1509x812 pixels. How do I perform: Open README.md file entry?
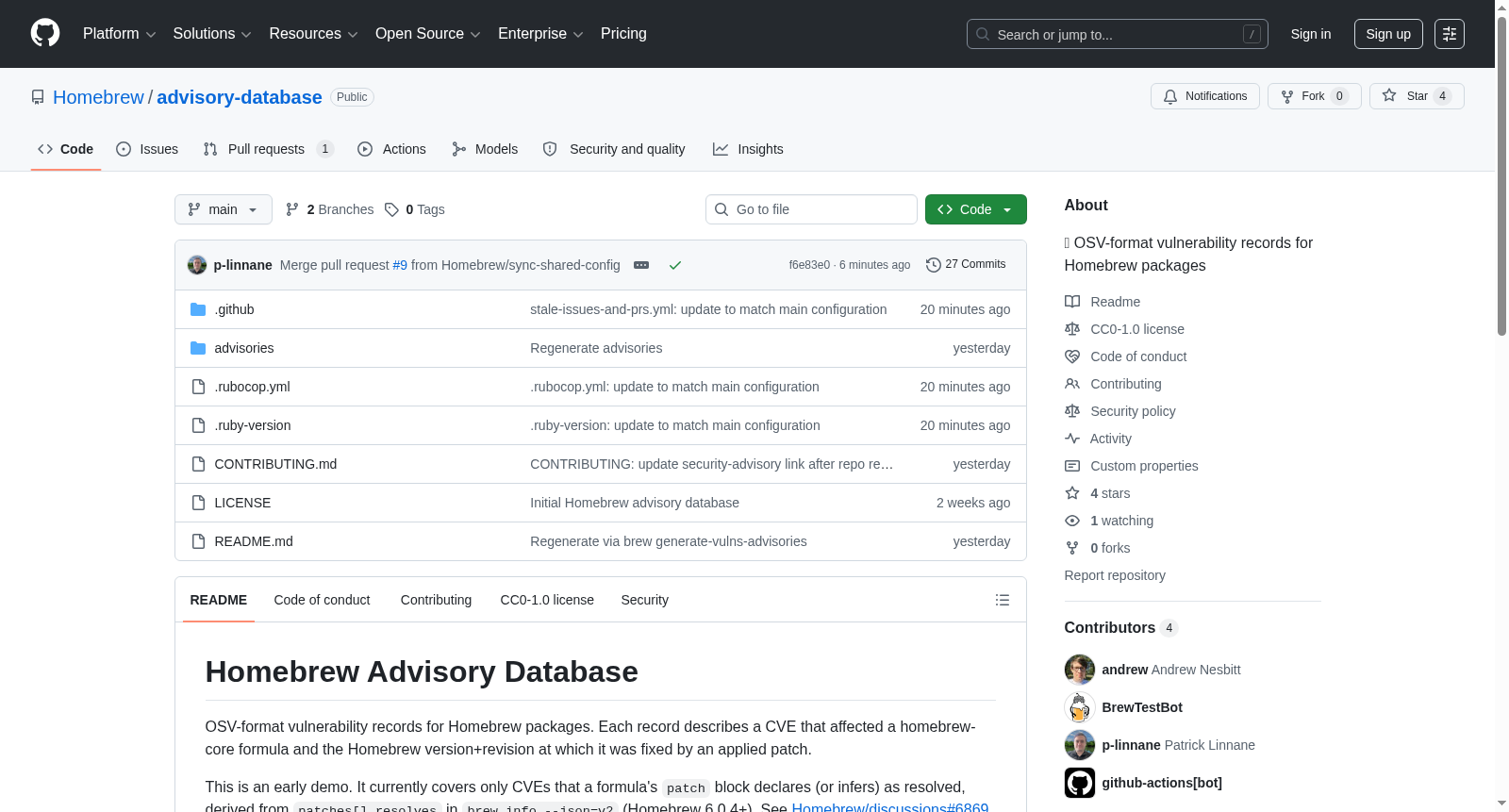click(254, 541)
